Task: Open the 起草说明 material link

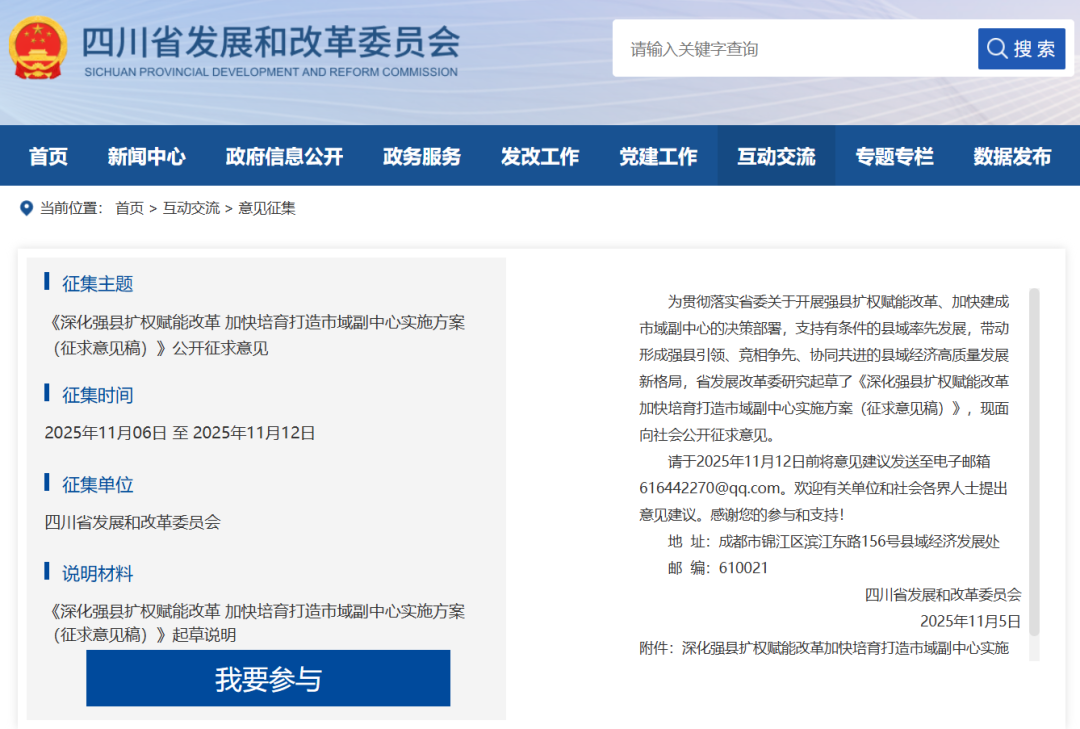Action: [x=255, y=622]
